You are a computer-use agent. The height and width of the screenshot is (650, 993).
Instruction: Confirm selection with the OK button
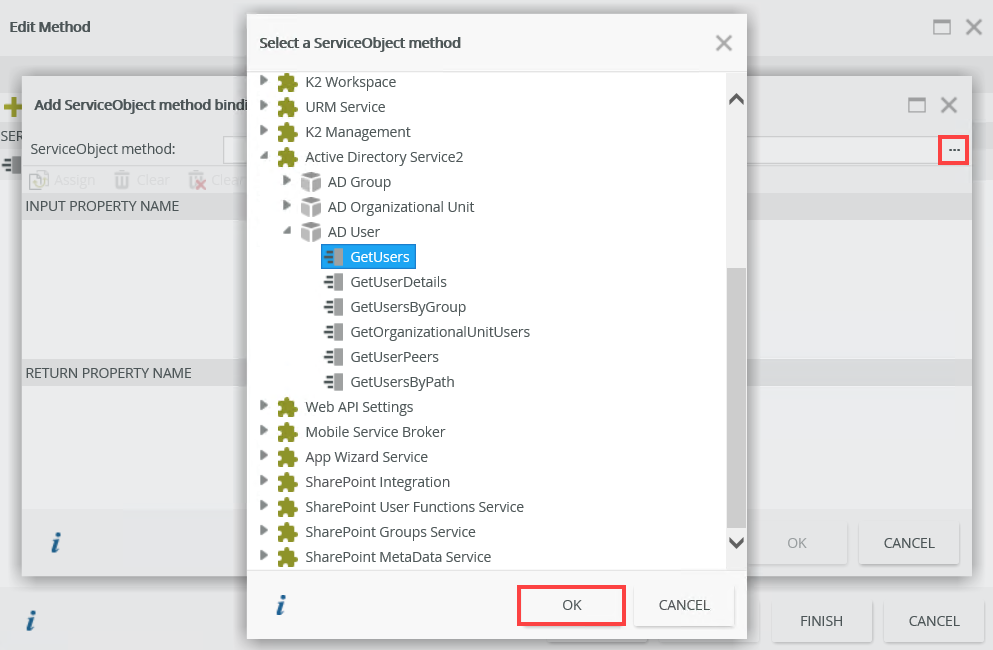[x=571, y=605]
